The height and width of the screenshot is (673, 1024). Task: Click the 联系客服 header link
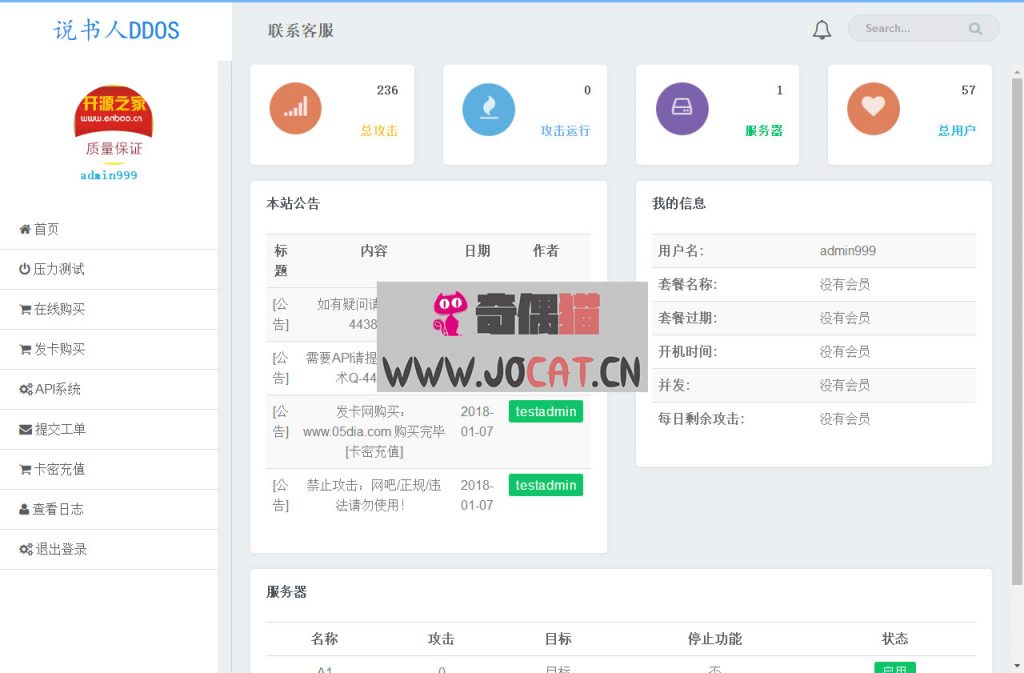click(300, 31)
